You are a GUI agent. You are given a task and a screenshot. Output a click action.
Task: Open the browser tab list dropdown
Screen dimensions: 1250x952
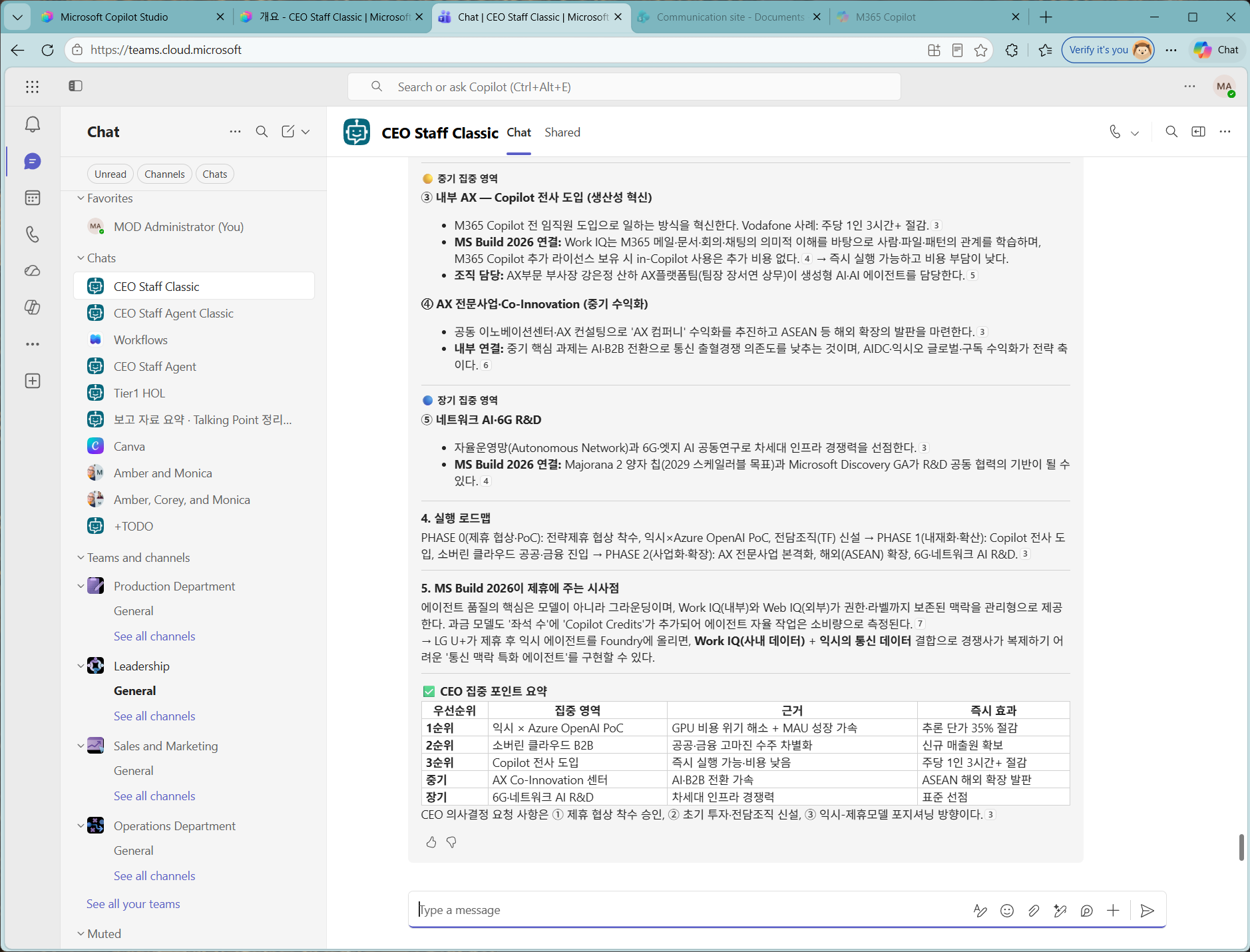(x=17, y=17)
